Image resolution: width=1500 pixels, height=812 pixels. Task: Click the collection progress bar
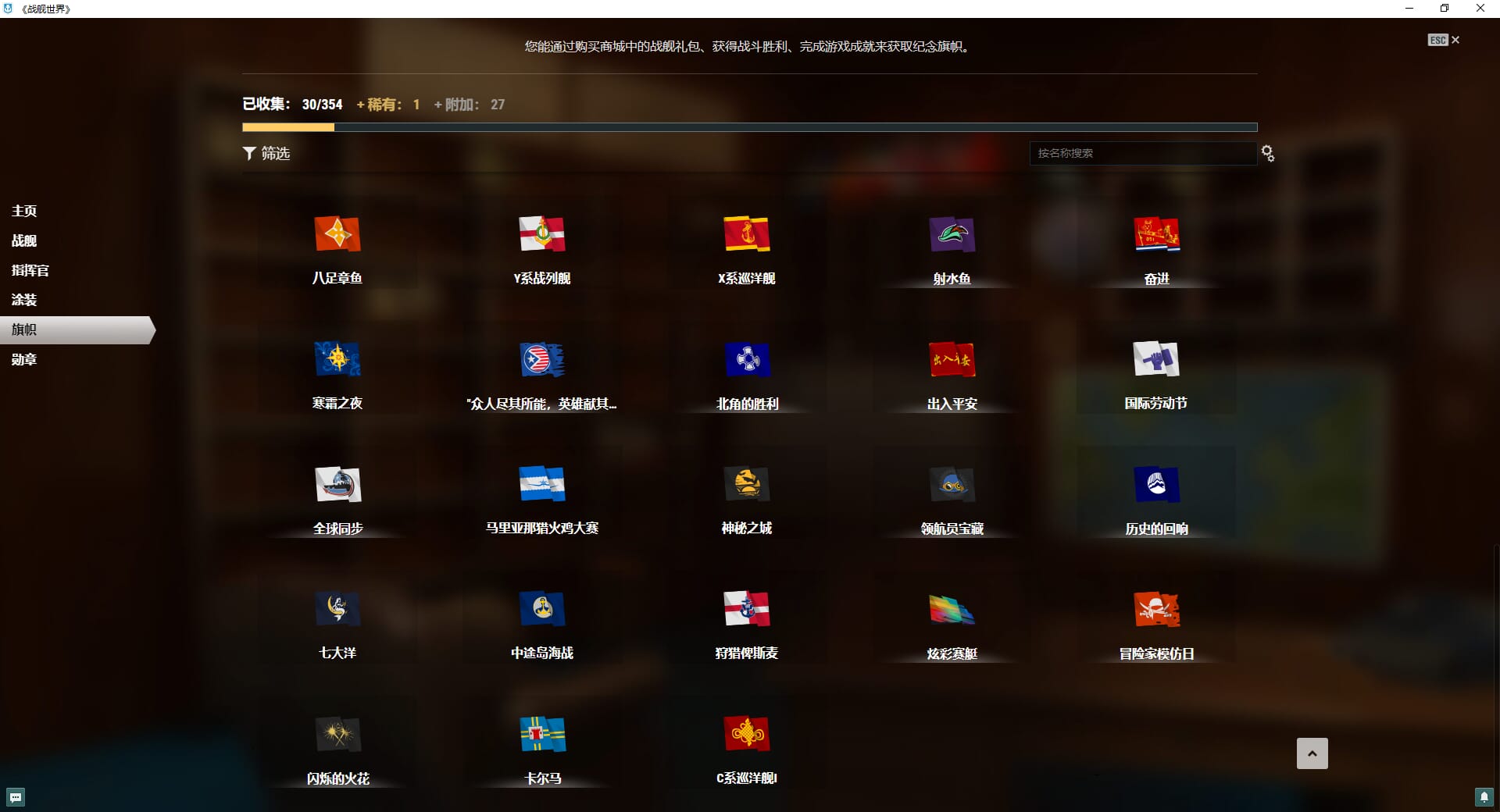pyautogui.click(x=749, y=127)
